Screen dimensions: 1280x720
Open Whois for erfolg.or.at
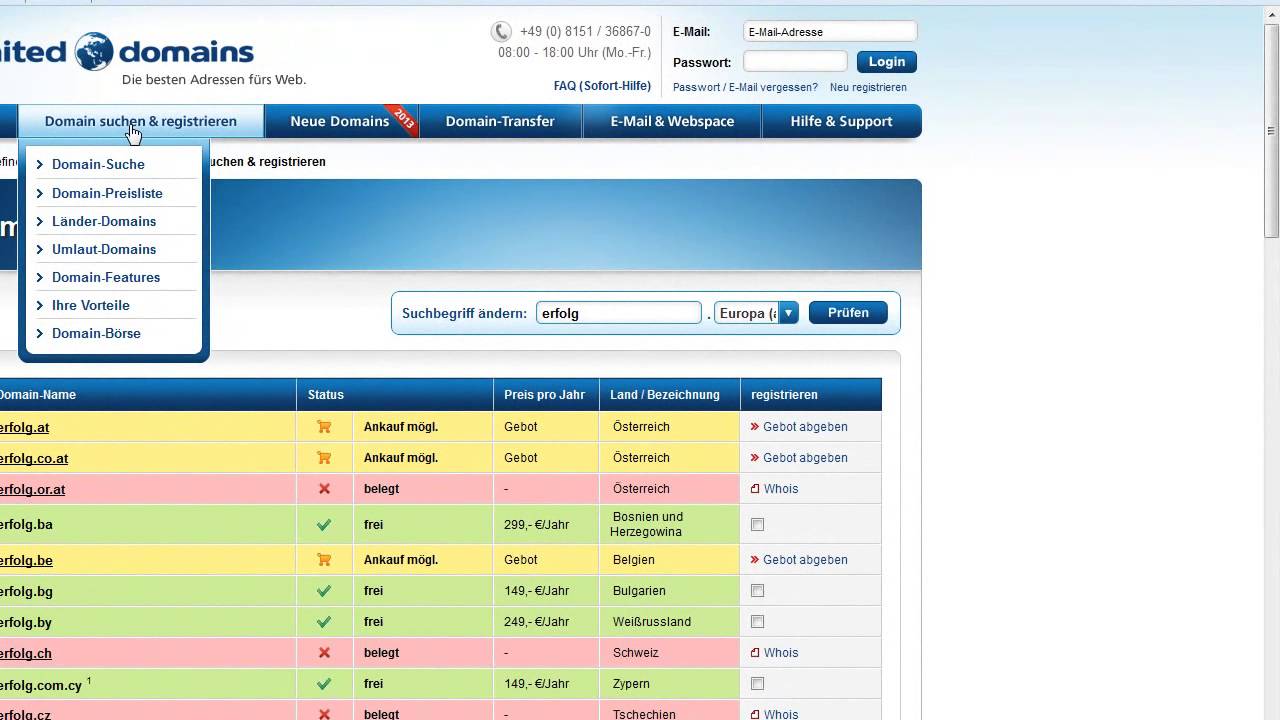tap(781, 489)
